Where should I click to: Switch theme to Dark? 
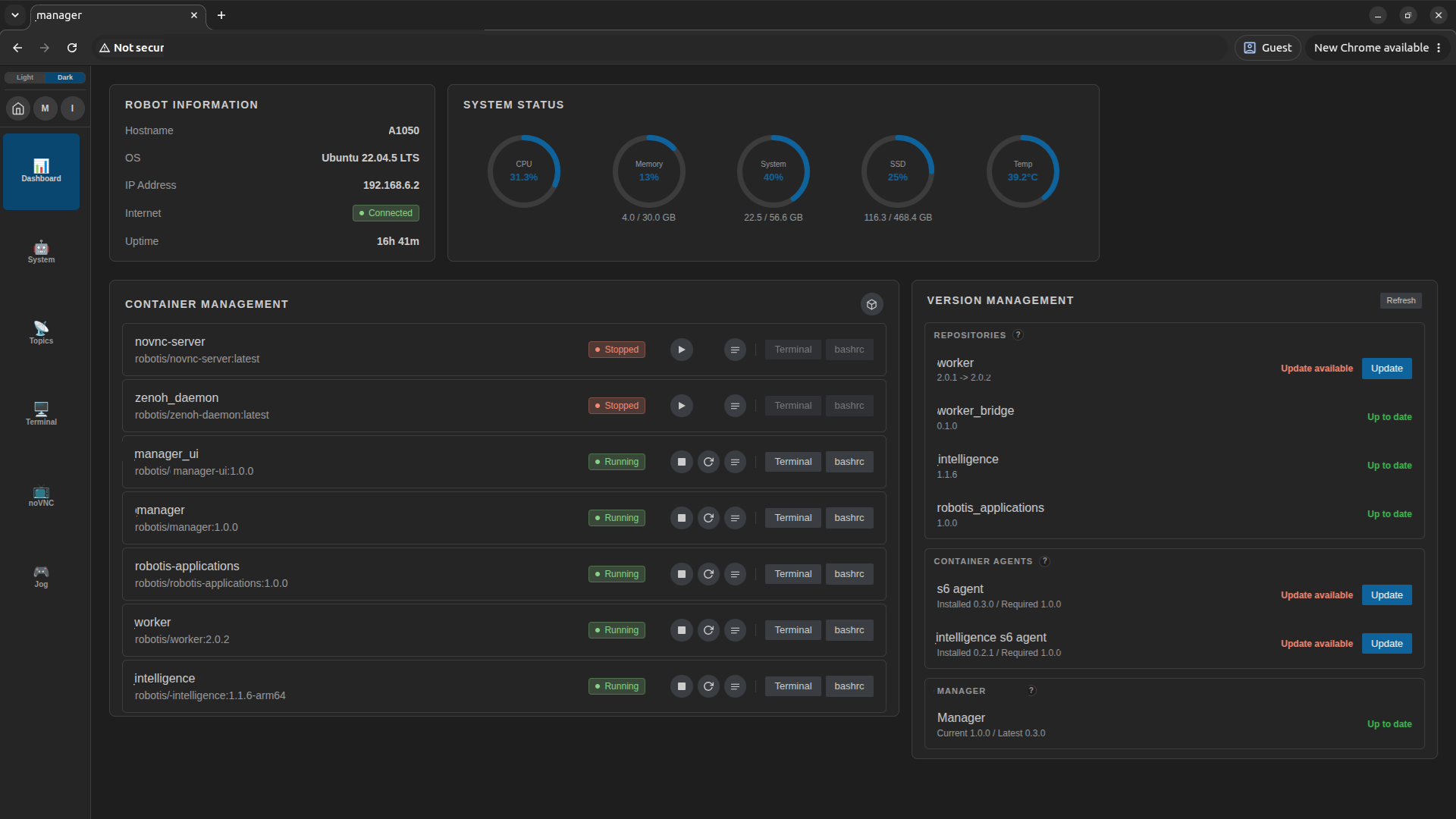(65, 77)
